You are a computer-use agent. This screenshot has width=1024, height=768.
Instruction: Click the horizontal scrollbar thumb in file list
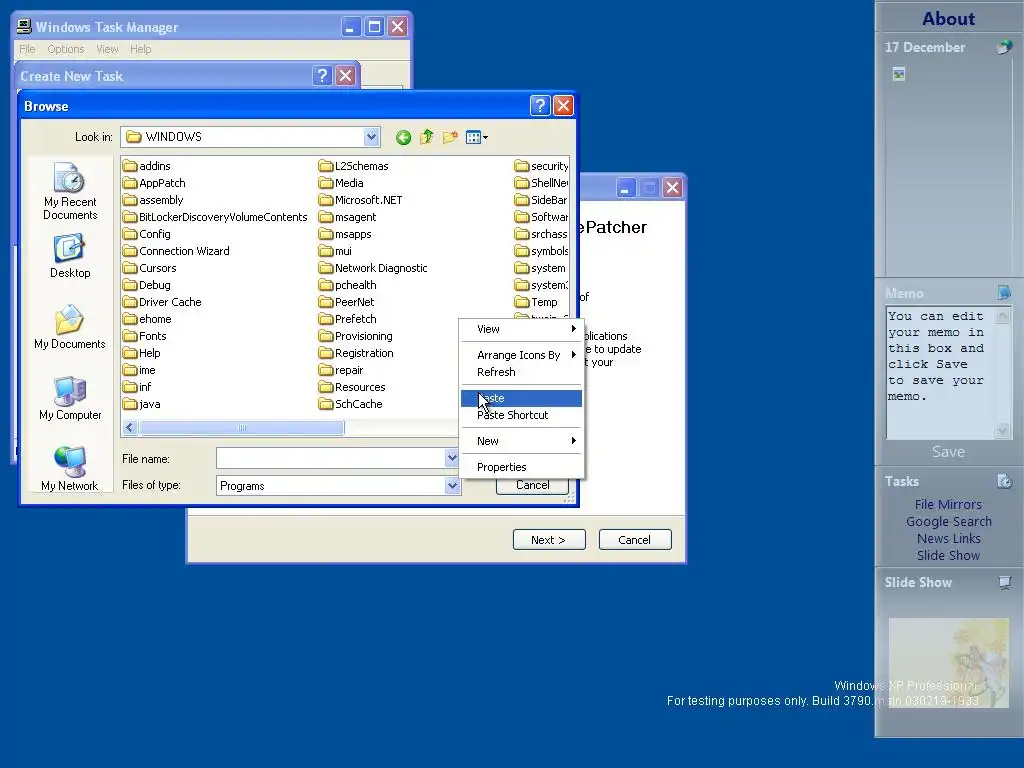[x=242, y=428]
